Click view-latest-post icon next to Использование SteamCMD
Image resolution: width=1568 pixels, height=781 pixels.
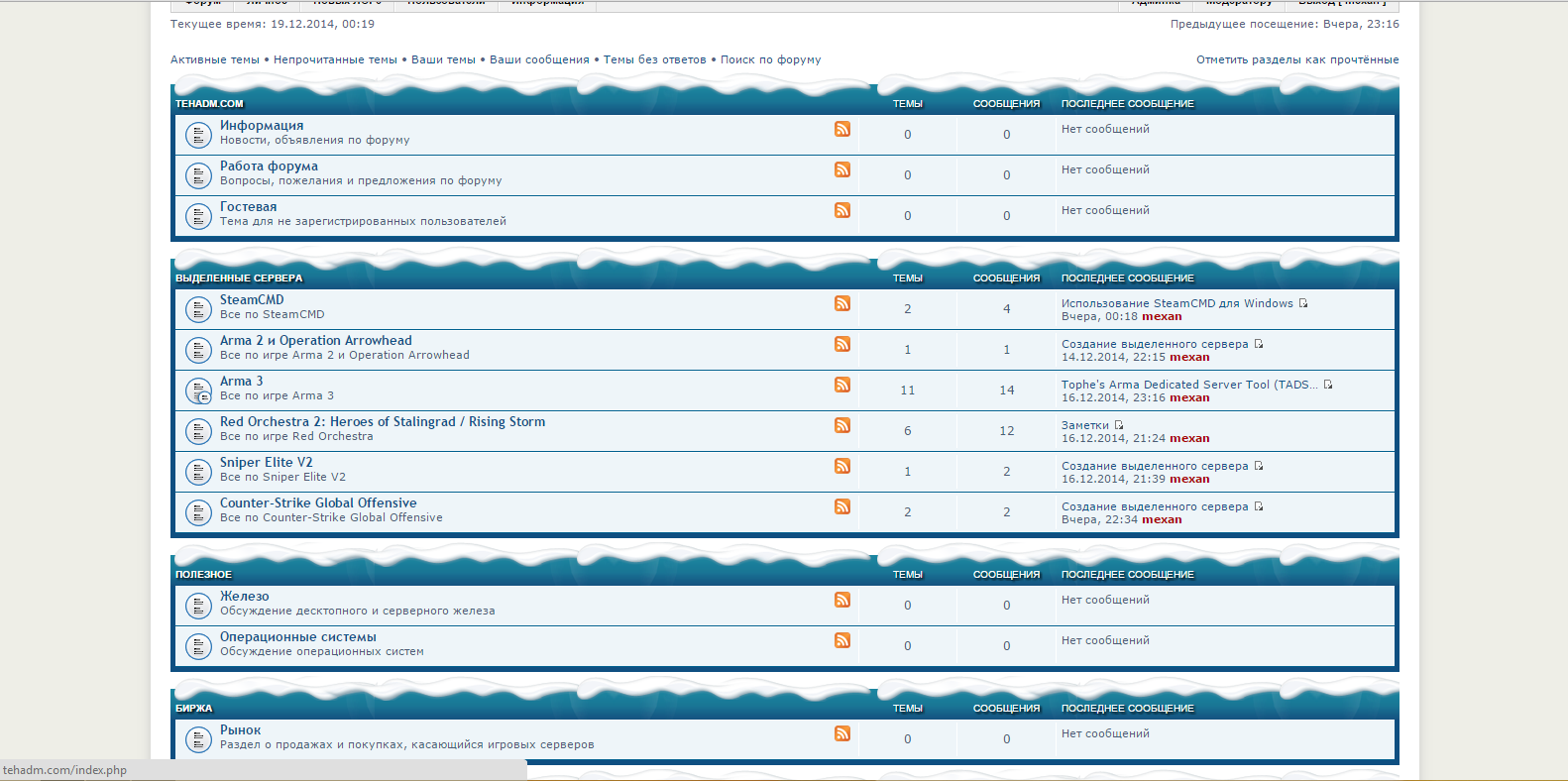point(1303,303)
